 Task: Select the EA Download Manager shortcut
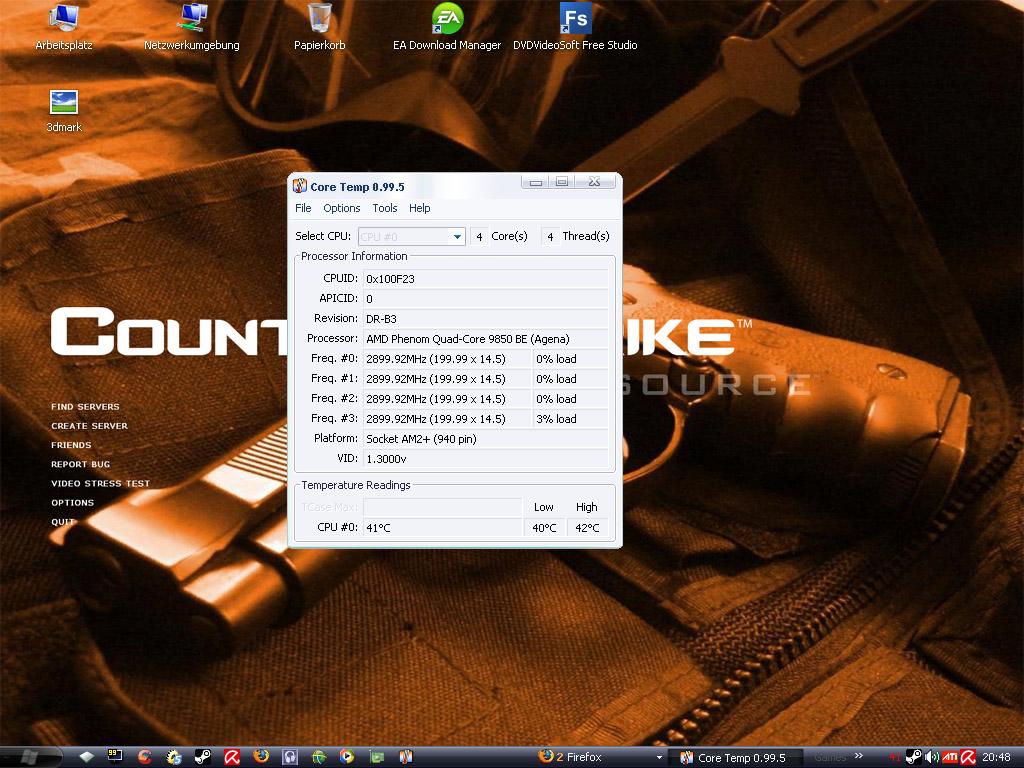(x=447, y=26)
